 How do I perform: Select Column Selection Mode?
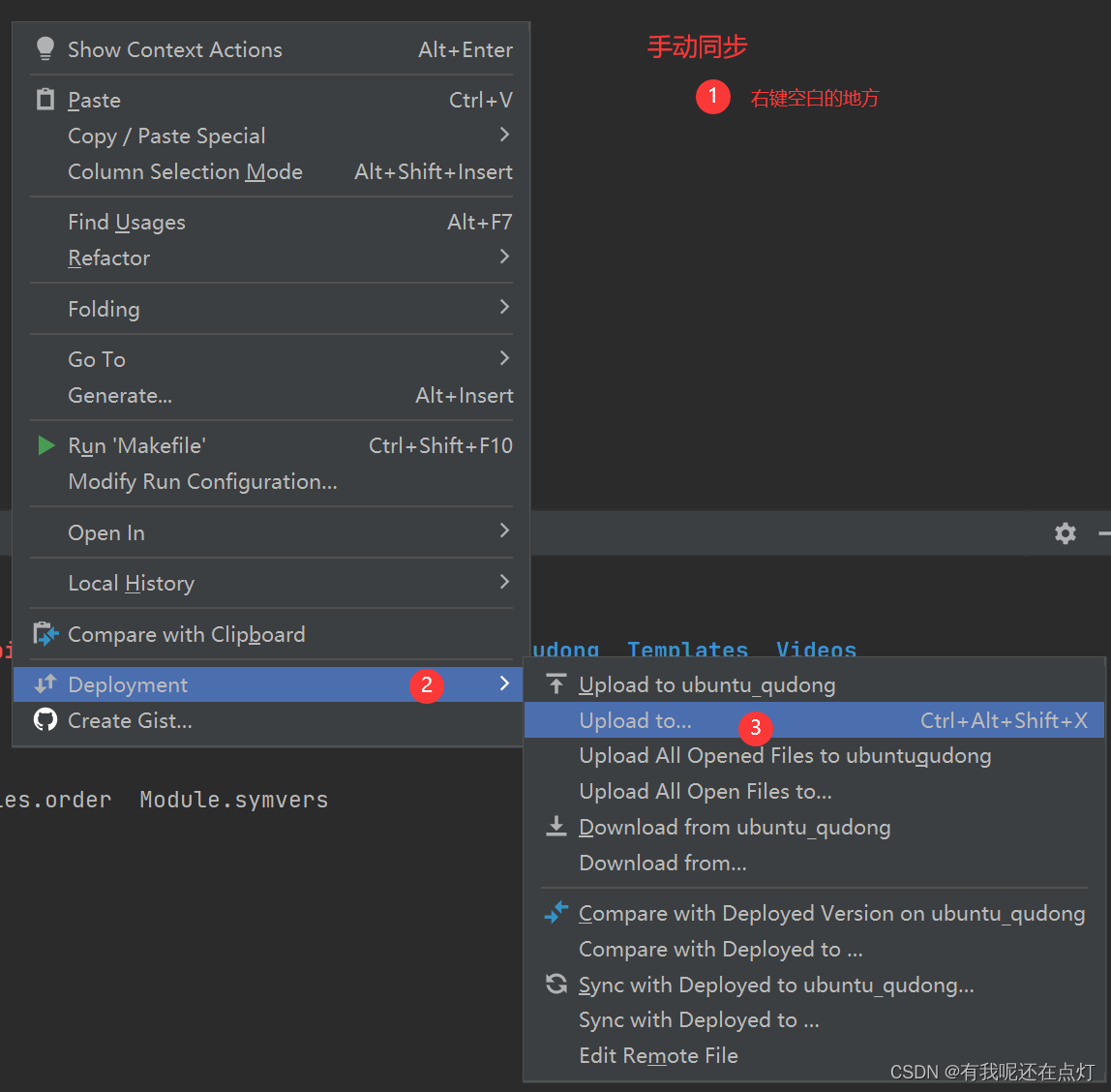(184, 171)
